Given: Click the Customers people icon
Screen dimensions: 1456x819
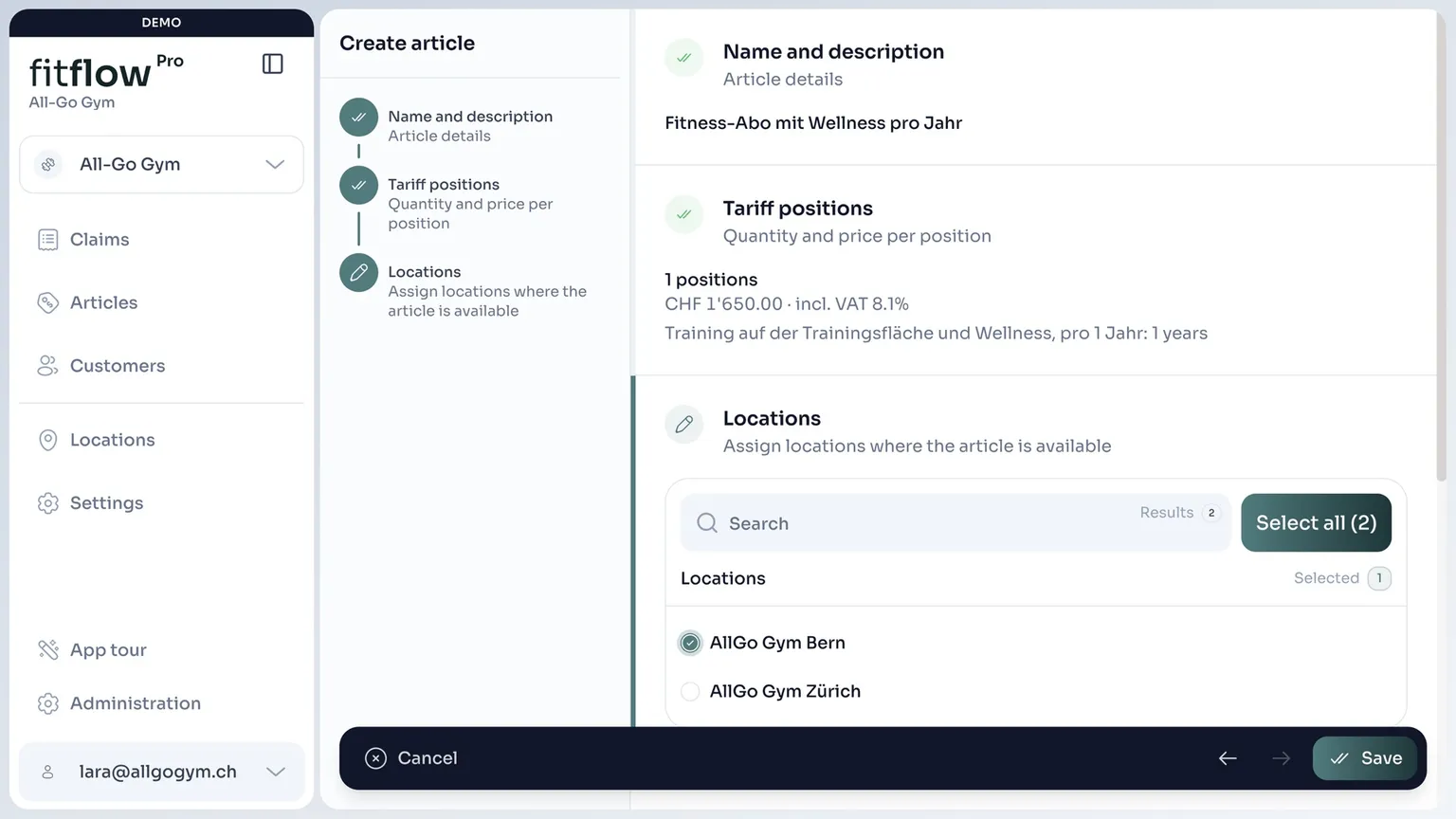Looking at the screenshot, I should 48,366.
